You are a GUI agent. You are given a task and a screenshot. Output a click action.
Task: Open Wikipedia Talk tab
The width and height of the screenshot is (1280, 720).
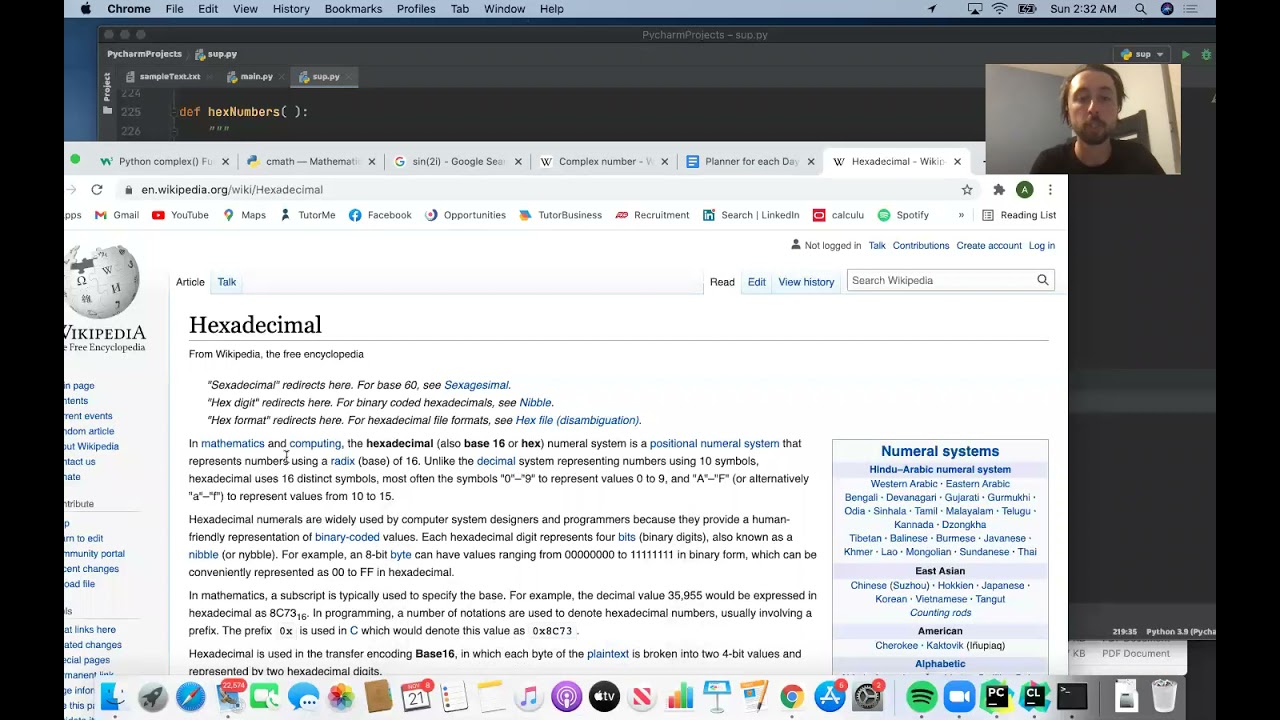point(227,282)
